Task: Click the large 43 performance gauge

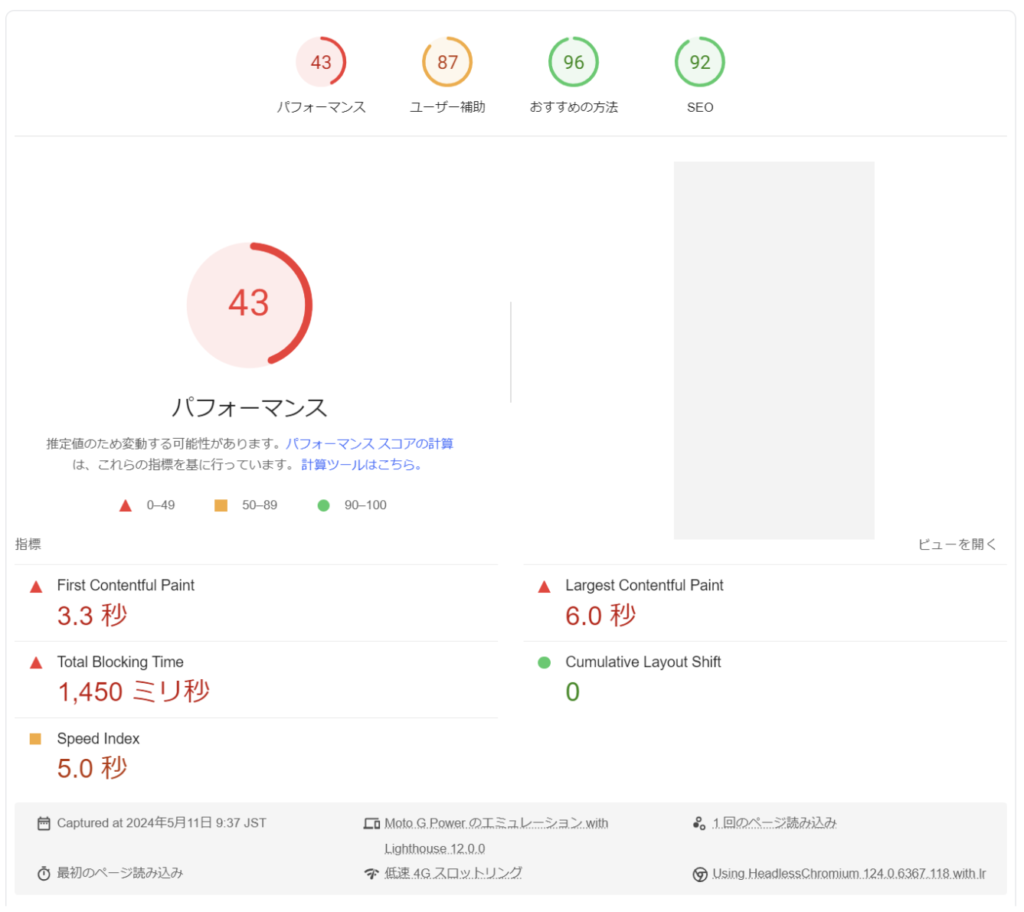Action: (249, 304)
